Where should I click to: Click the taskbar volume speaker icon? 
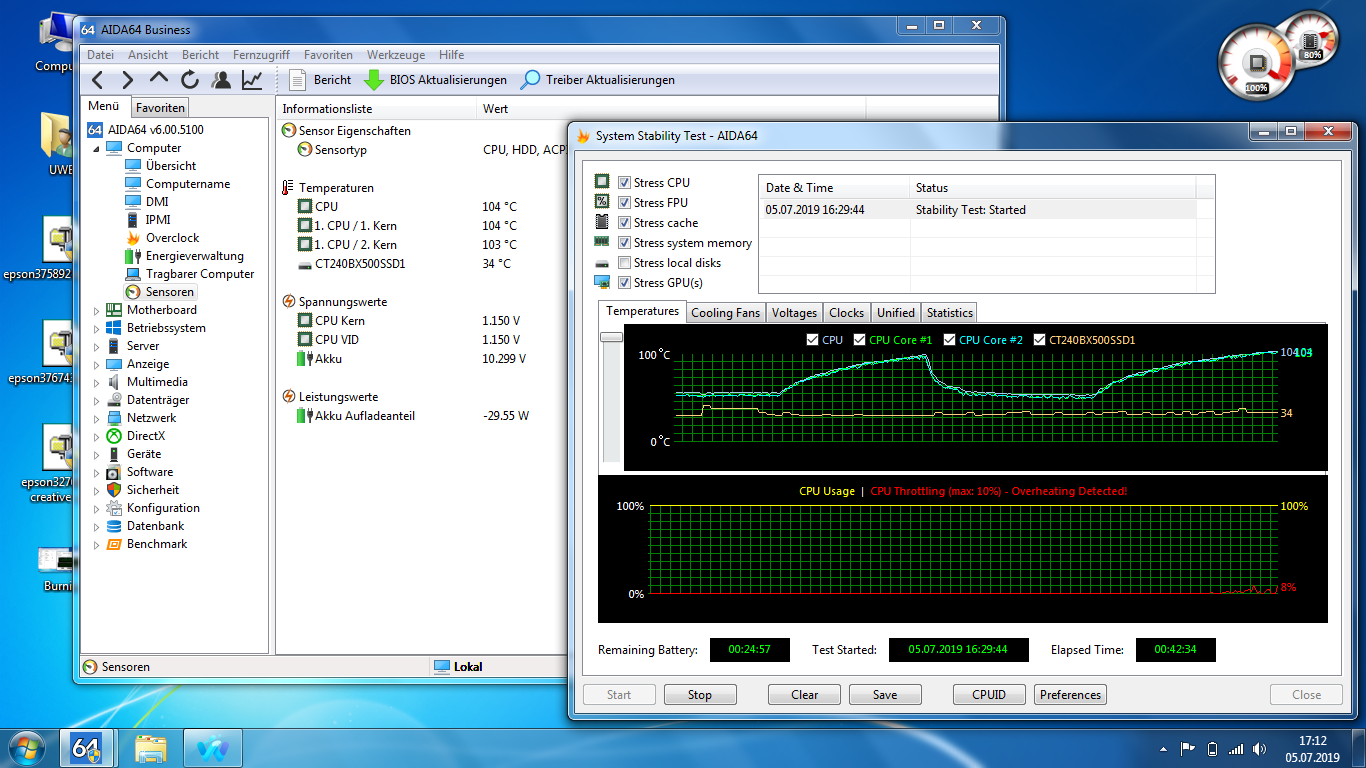click(x=1261, y=748)
